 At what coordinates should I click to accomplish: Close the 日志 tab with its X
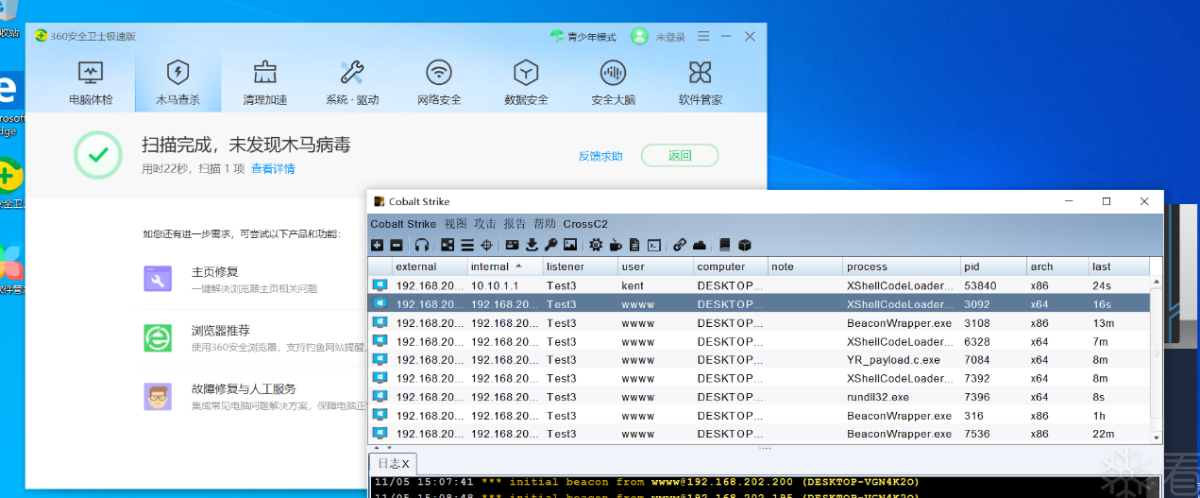click(x=406, y=465)
